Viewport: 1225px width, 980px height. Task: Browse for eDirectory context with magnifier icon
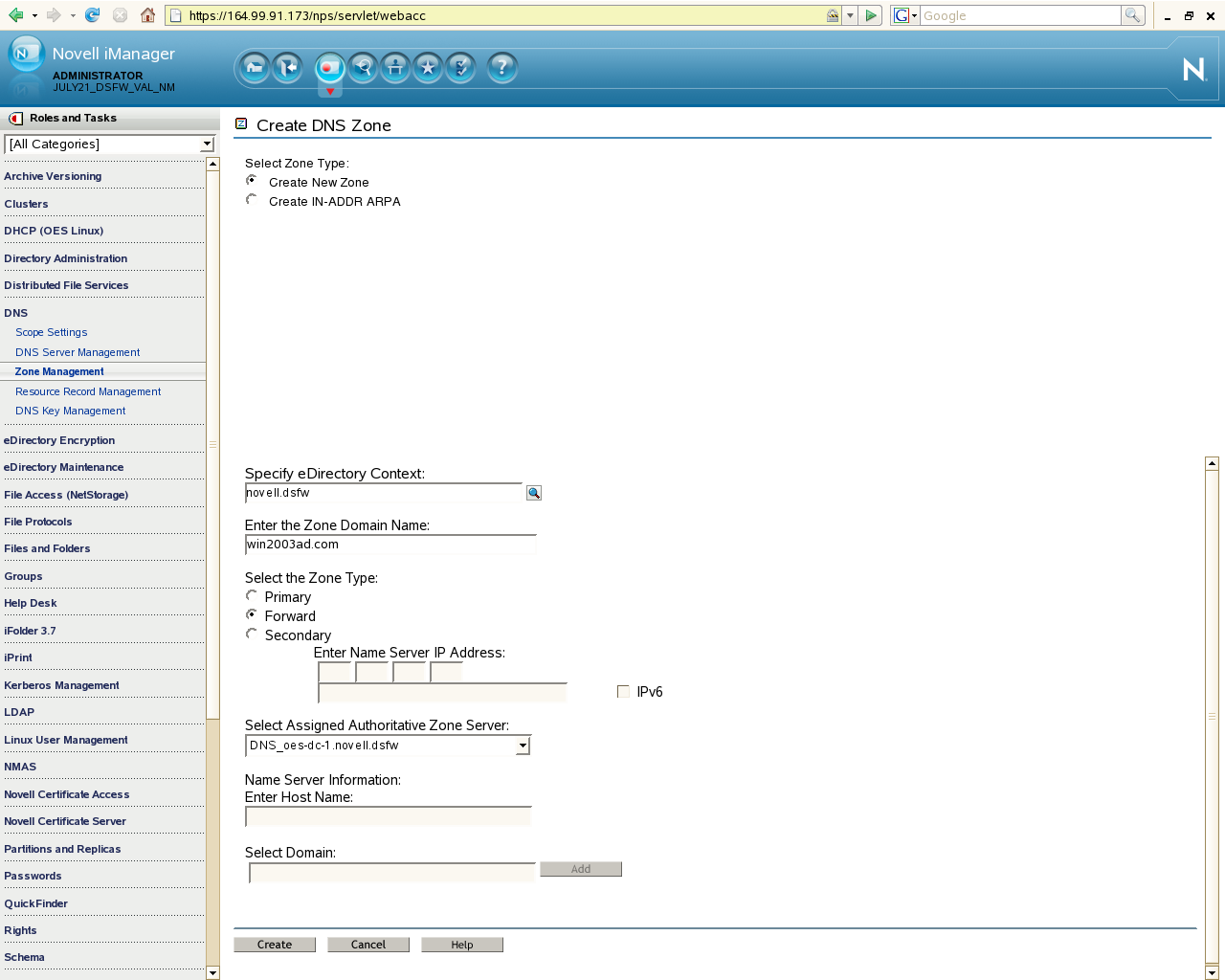click(x=534, y=493)
